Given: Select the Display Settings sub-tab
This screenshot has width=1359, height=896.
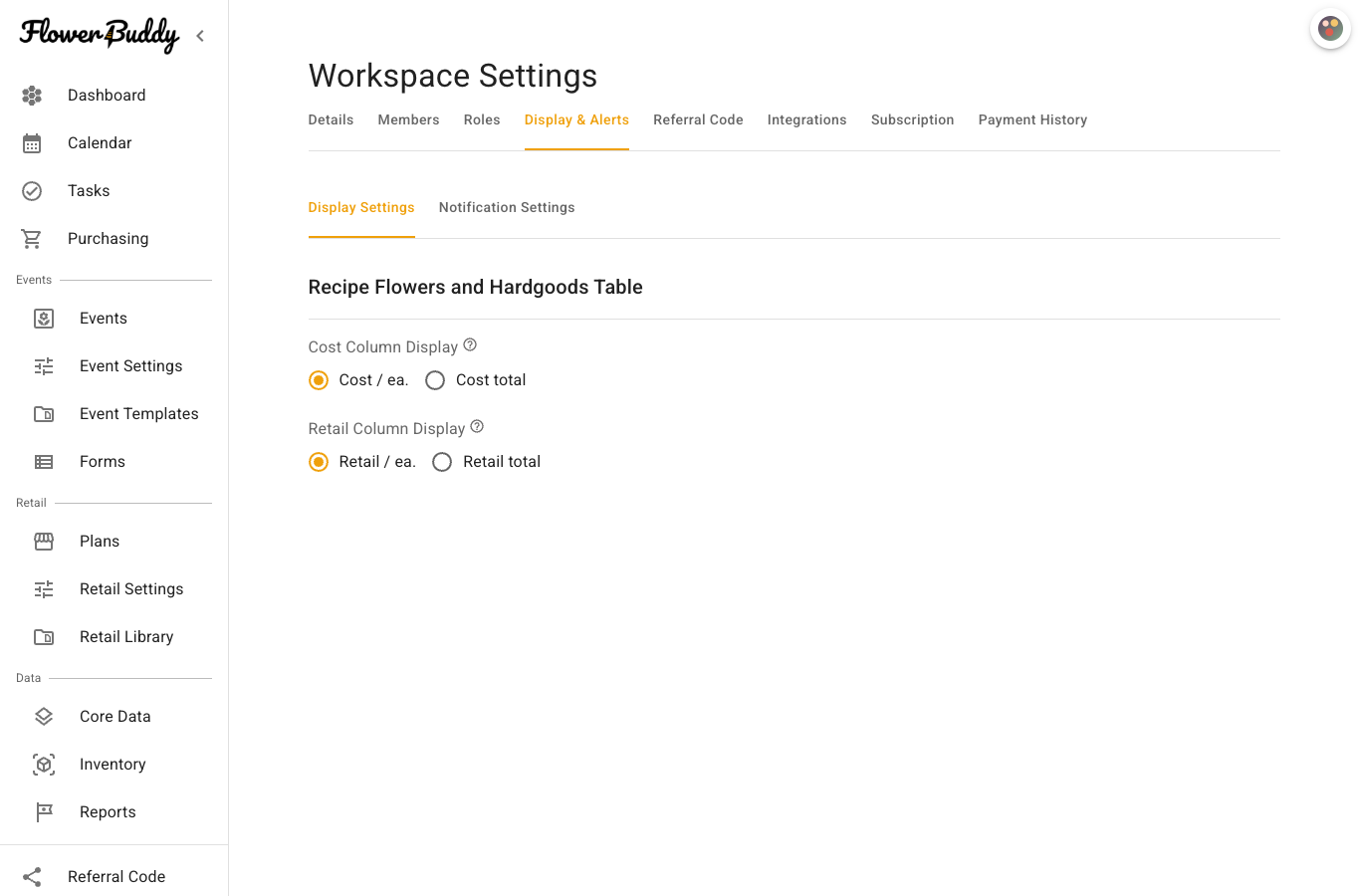Looking at the screenshot, I should tap(361, 208).
